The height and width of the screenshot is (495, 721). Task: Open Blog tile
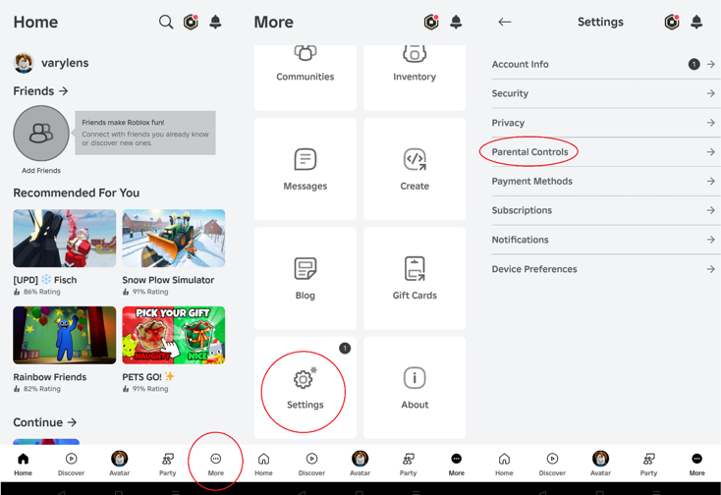click(305, 278)
